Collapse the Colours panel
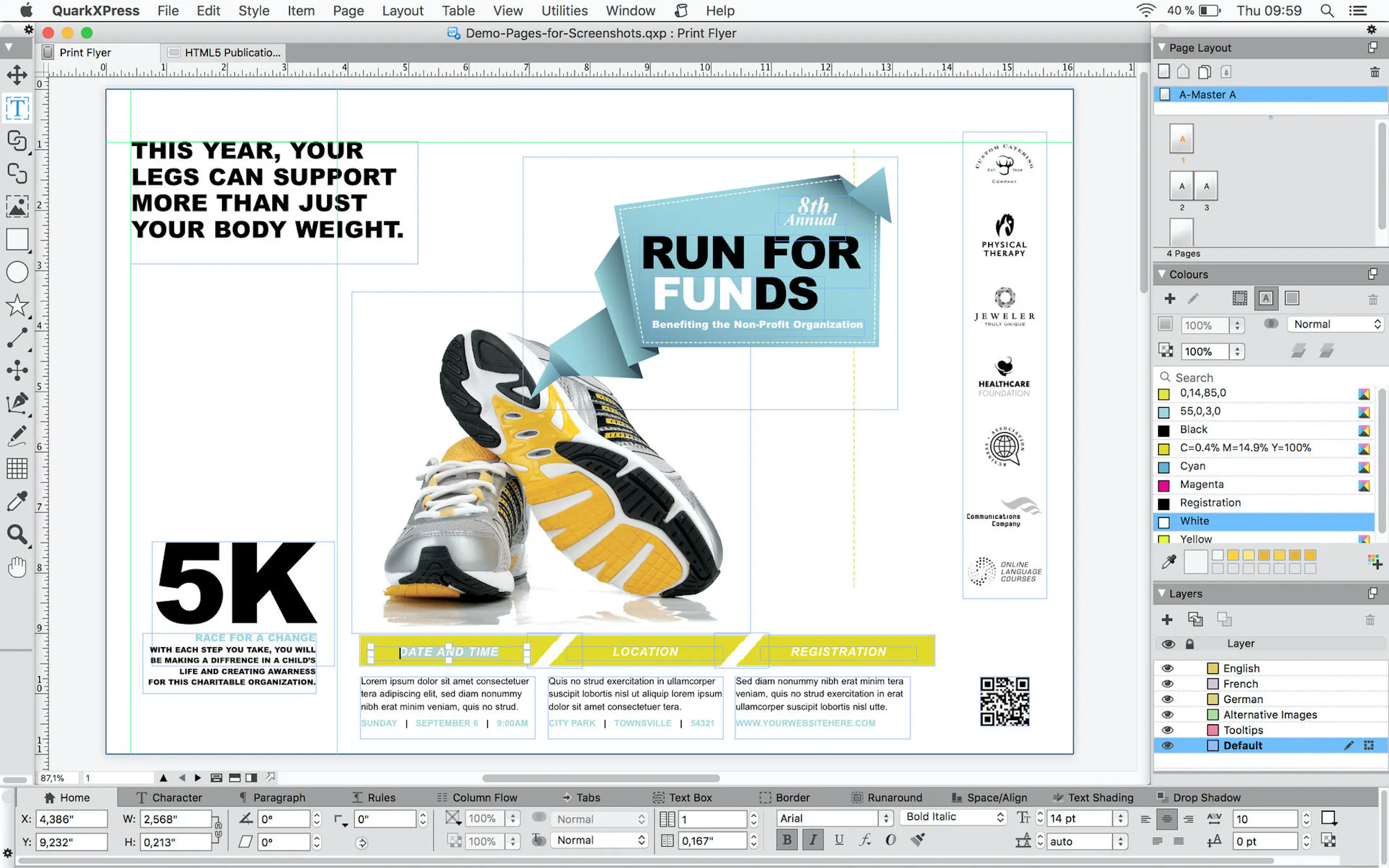The image size is (1389, 868). click(x=1162, y=274)
